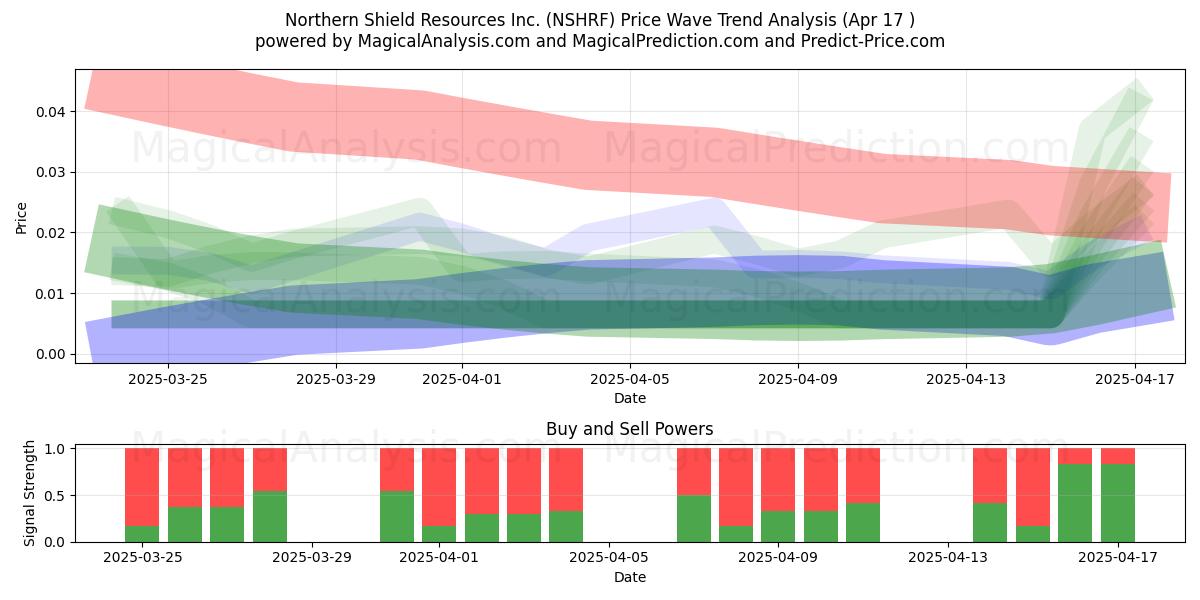Screen dimensions: 1200x600
Task: Click the 1.0 signal strength tick label
Action: point(56,449)
